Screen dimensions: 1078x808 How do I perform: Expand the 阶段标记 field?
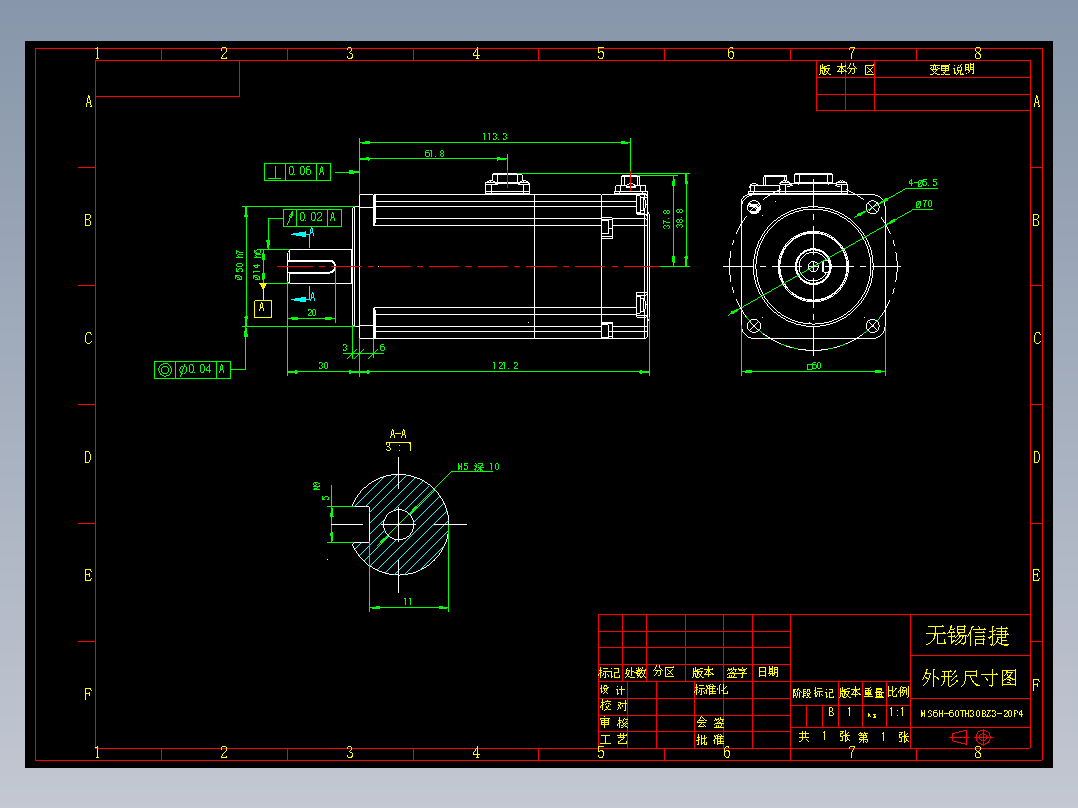tap(813, 692)
